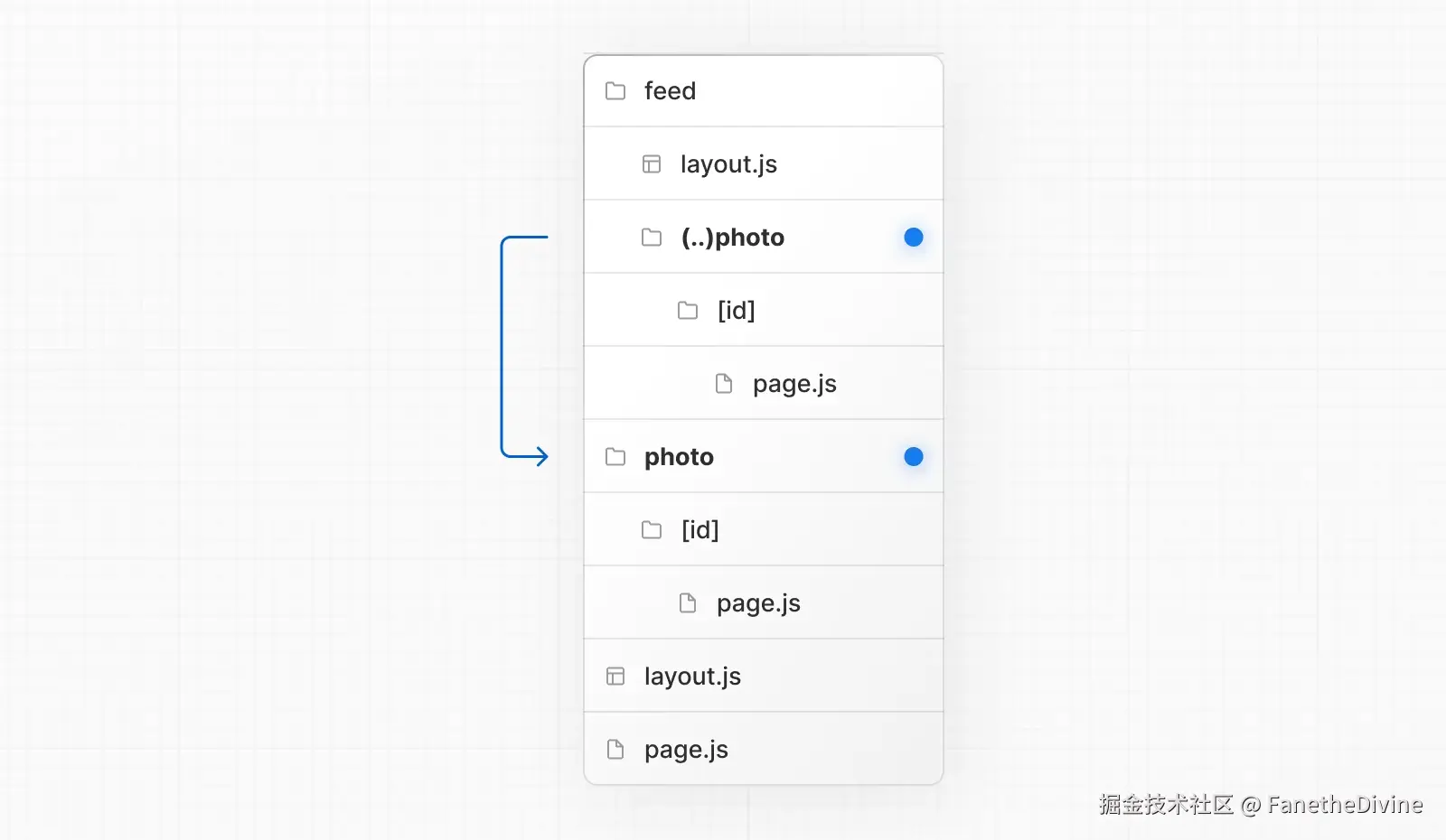
Task: Open the bottom-most page.js file name
Action: tap(686, 750)
